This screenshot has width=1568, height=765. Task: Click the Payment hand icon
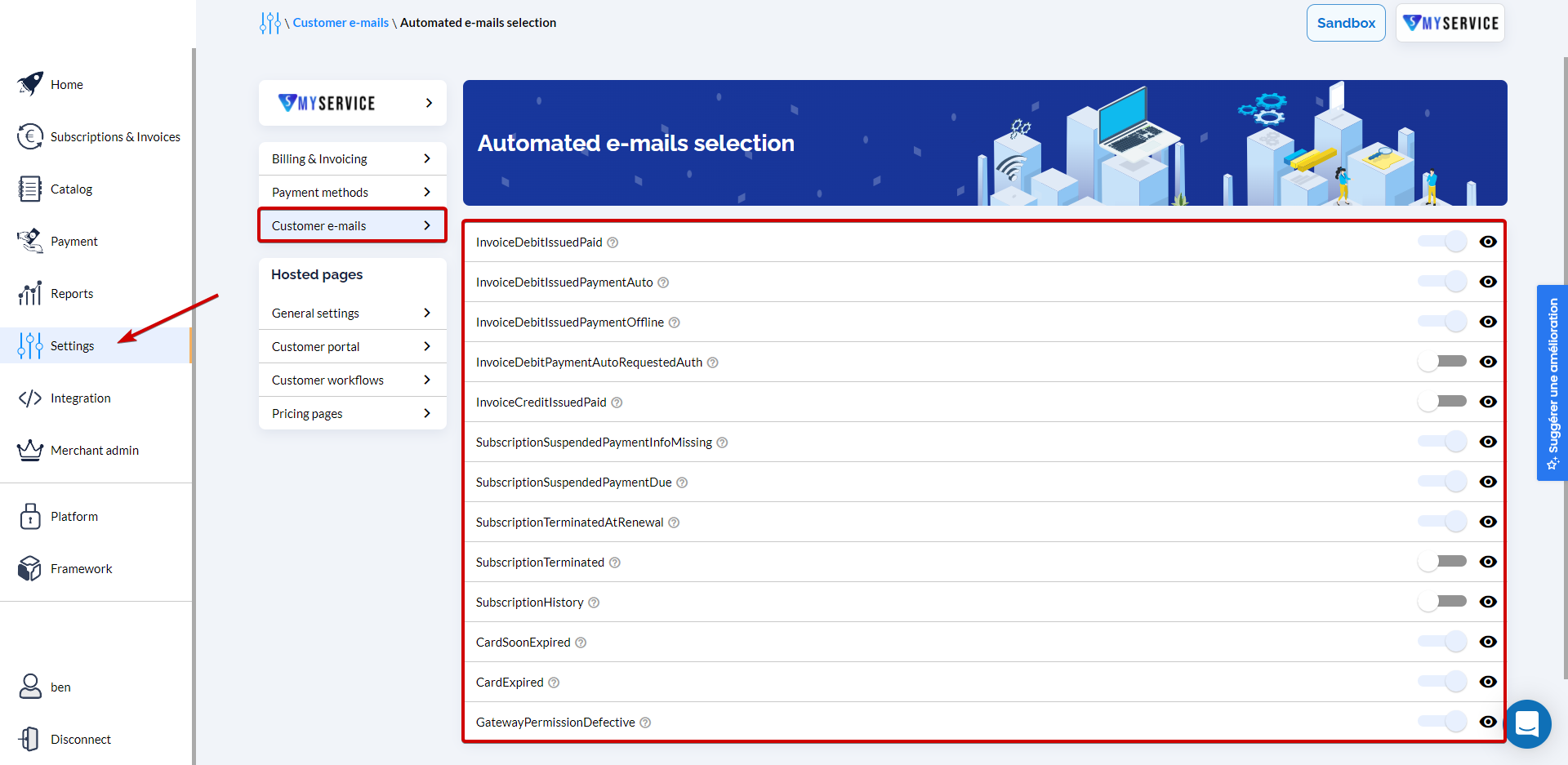pyautogui.click(x=30, y=241)
